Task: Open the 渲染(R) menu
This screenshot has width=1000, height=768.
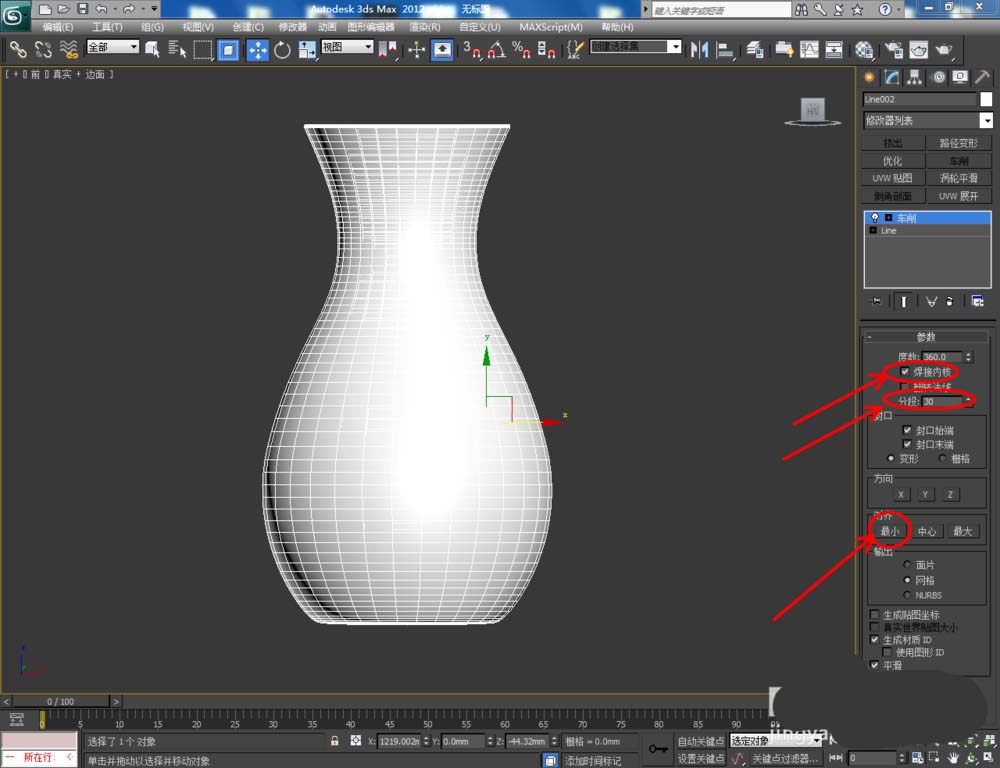Action: 425,27
